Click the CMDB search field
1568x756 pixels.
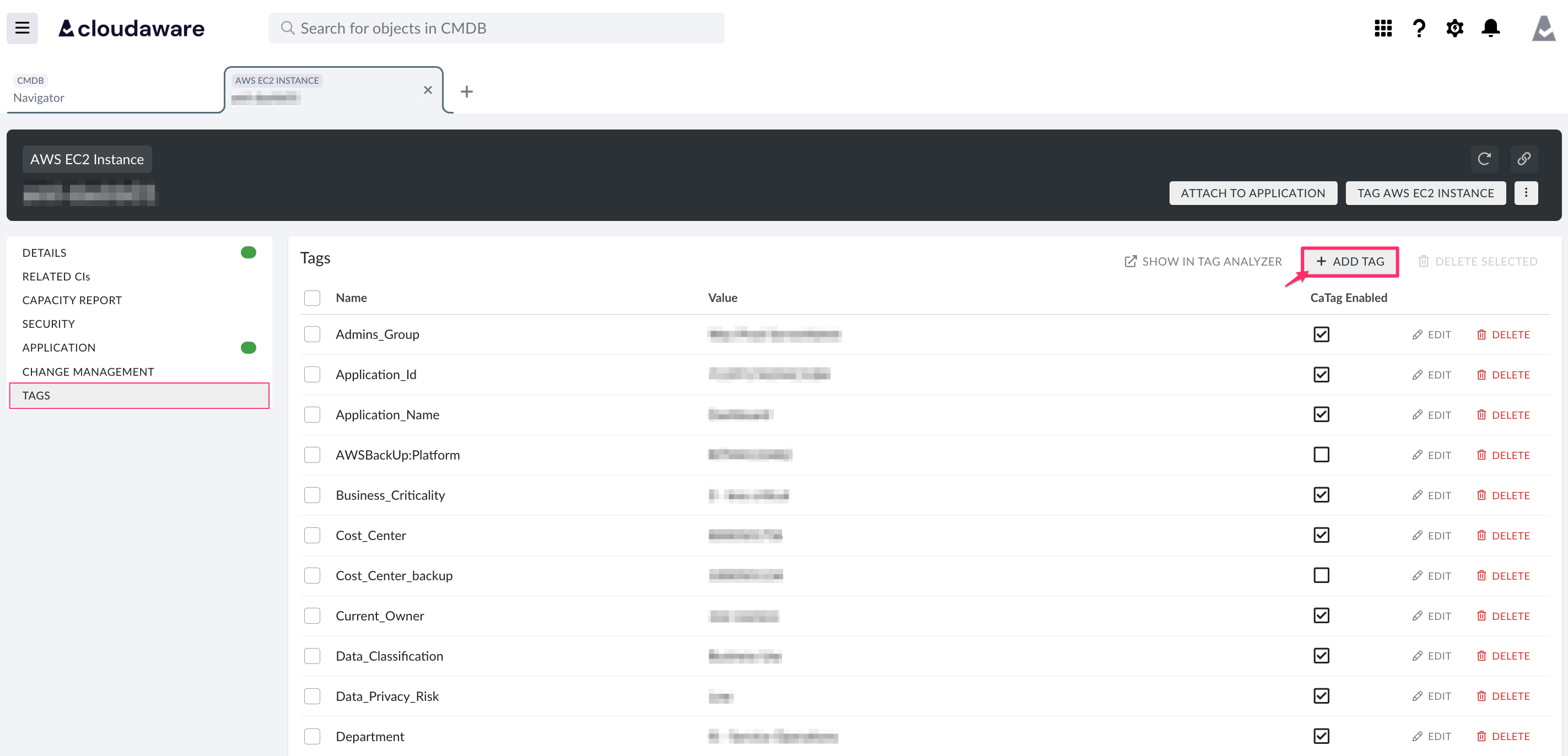coord(497,28)
